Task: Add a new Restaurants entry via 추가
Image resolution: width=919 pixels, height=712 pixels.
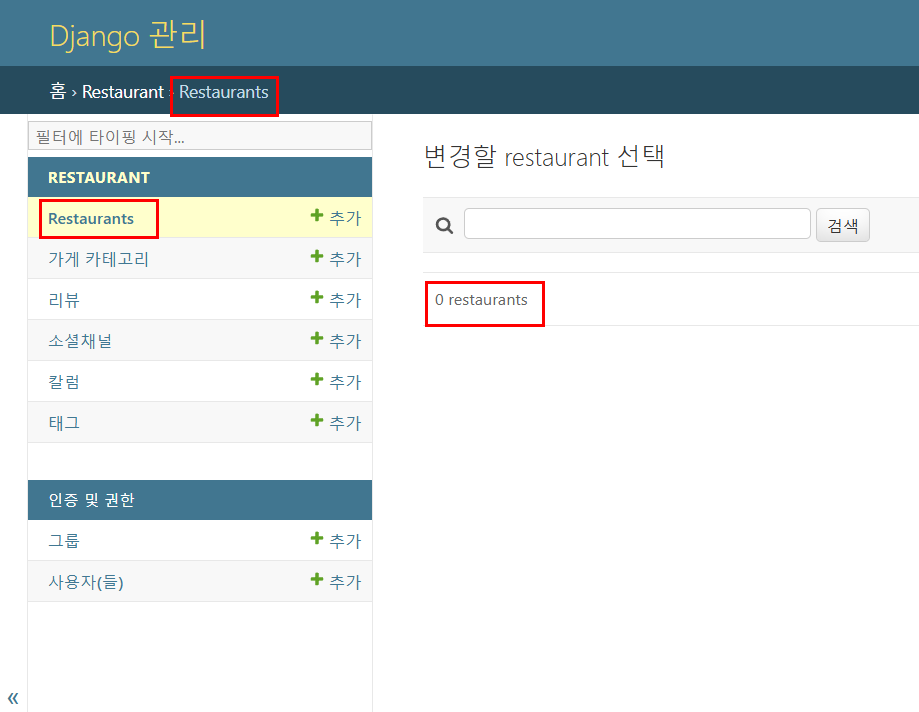Action: [x=336, y=217]
